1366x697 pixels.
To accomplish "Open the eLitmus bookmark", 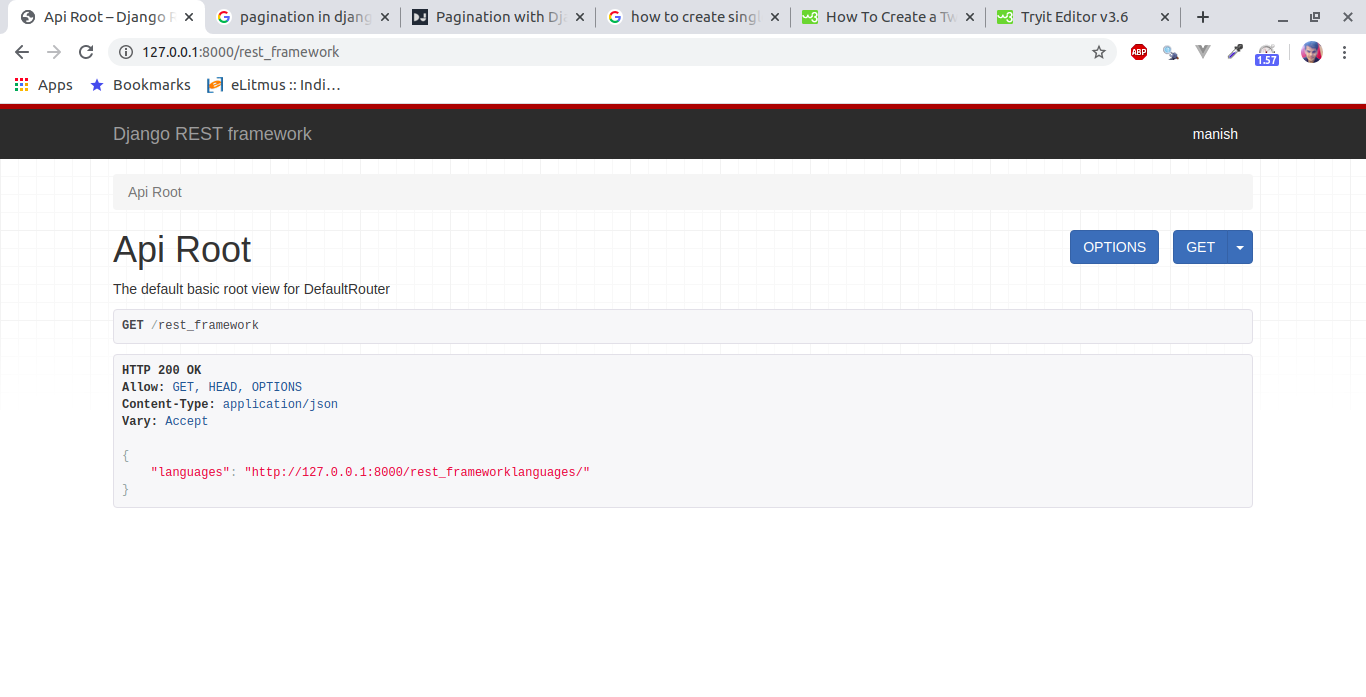I will tap(274, 85).
